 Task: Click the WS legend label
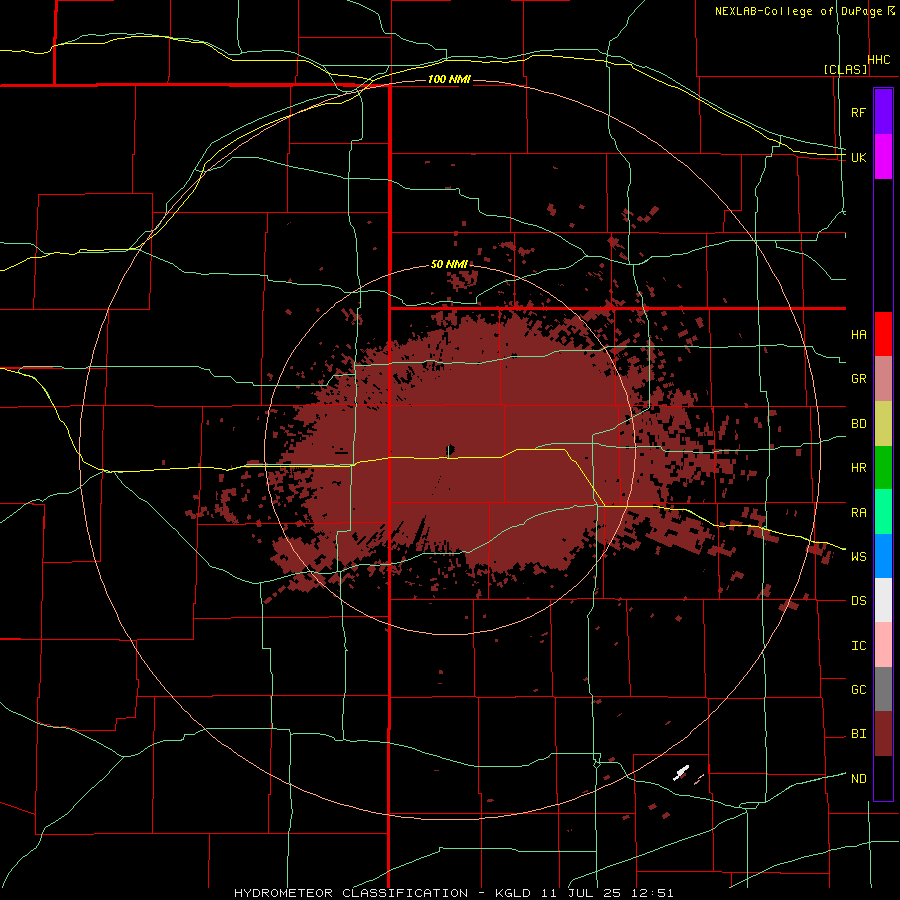click(x=858, y=556)
